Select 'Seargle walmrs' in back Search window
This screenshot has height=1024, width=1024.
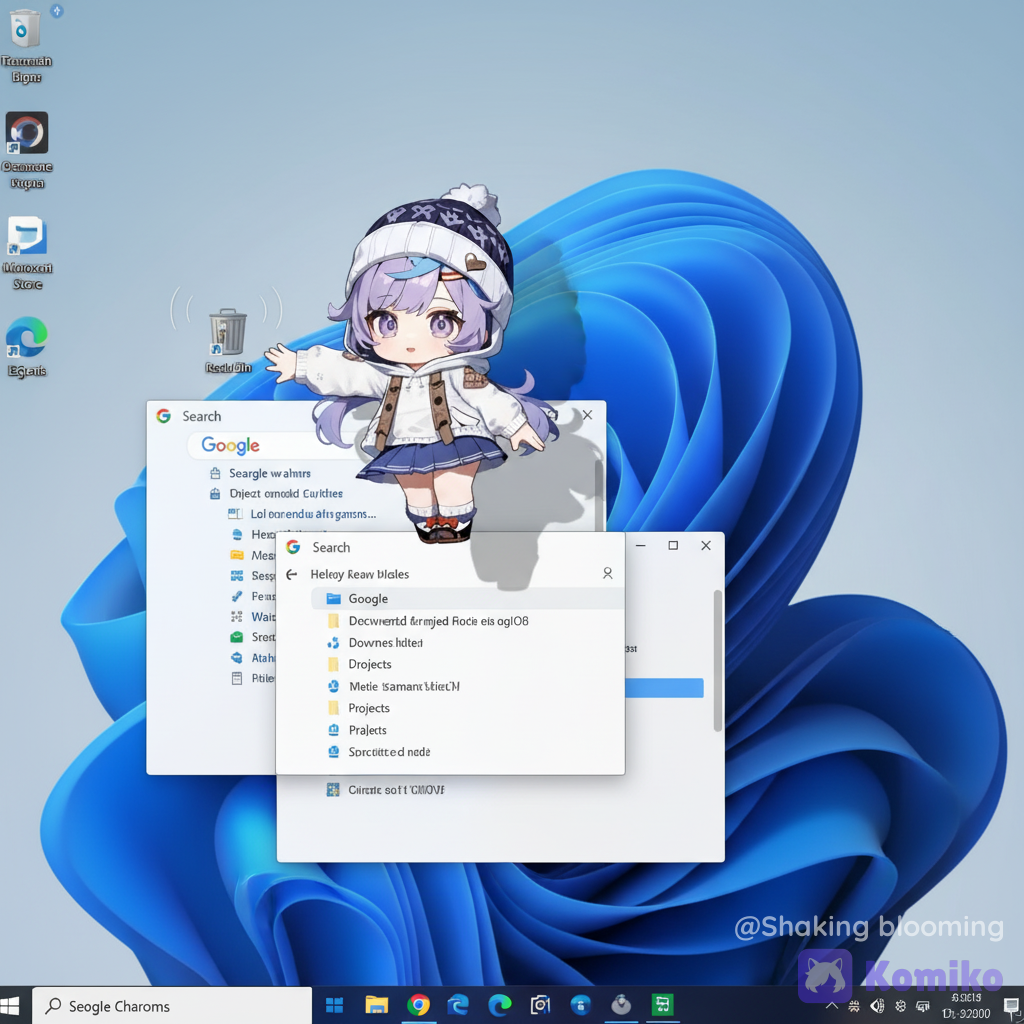pyautogui.click(x=260, y=473)
